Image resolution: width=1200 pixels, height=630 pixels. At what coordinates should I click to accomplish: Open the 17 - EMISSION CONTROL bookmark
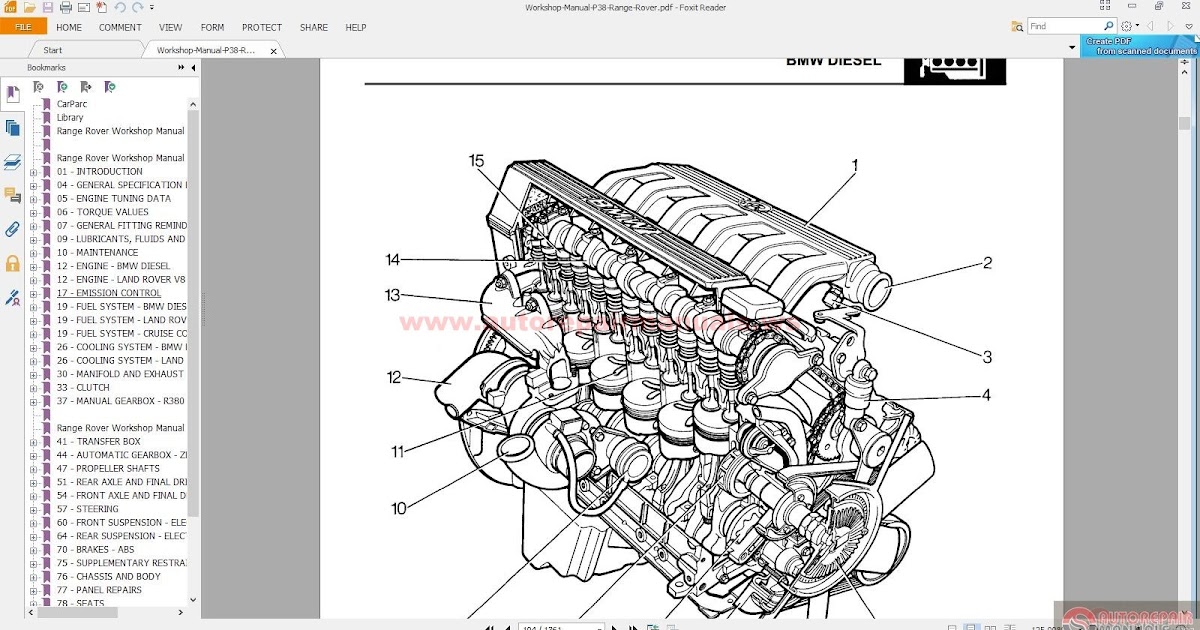(108, 293)
